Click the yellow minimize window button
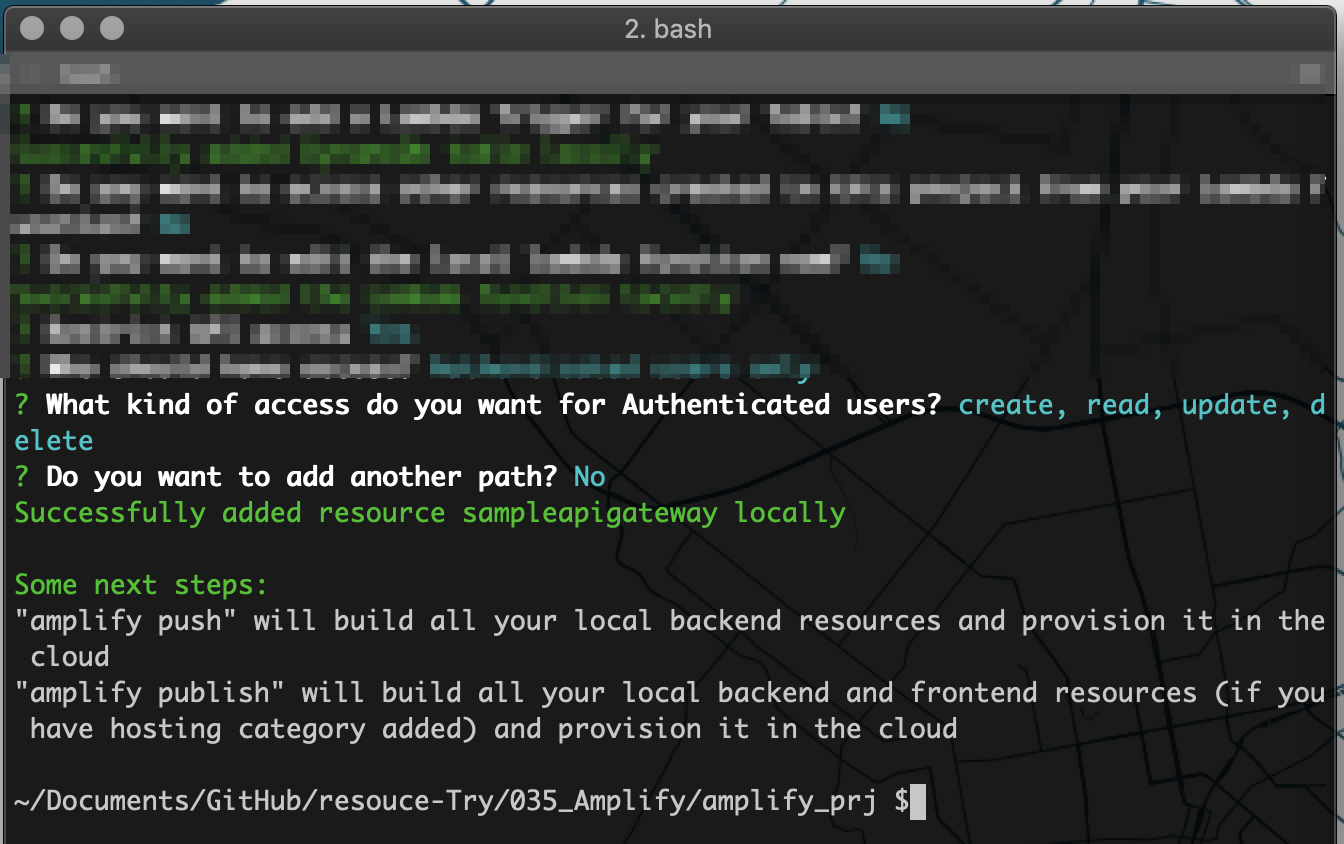The image size is (1344, 844). pos(72,28)
